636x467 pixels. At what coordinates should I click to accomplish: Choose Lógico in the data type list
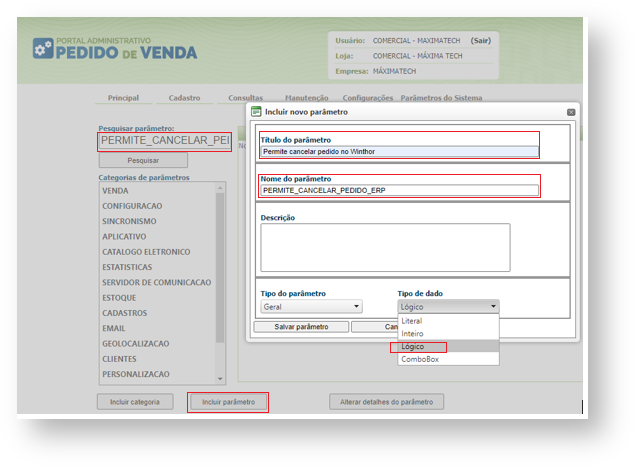[448, 346]
